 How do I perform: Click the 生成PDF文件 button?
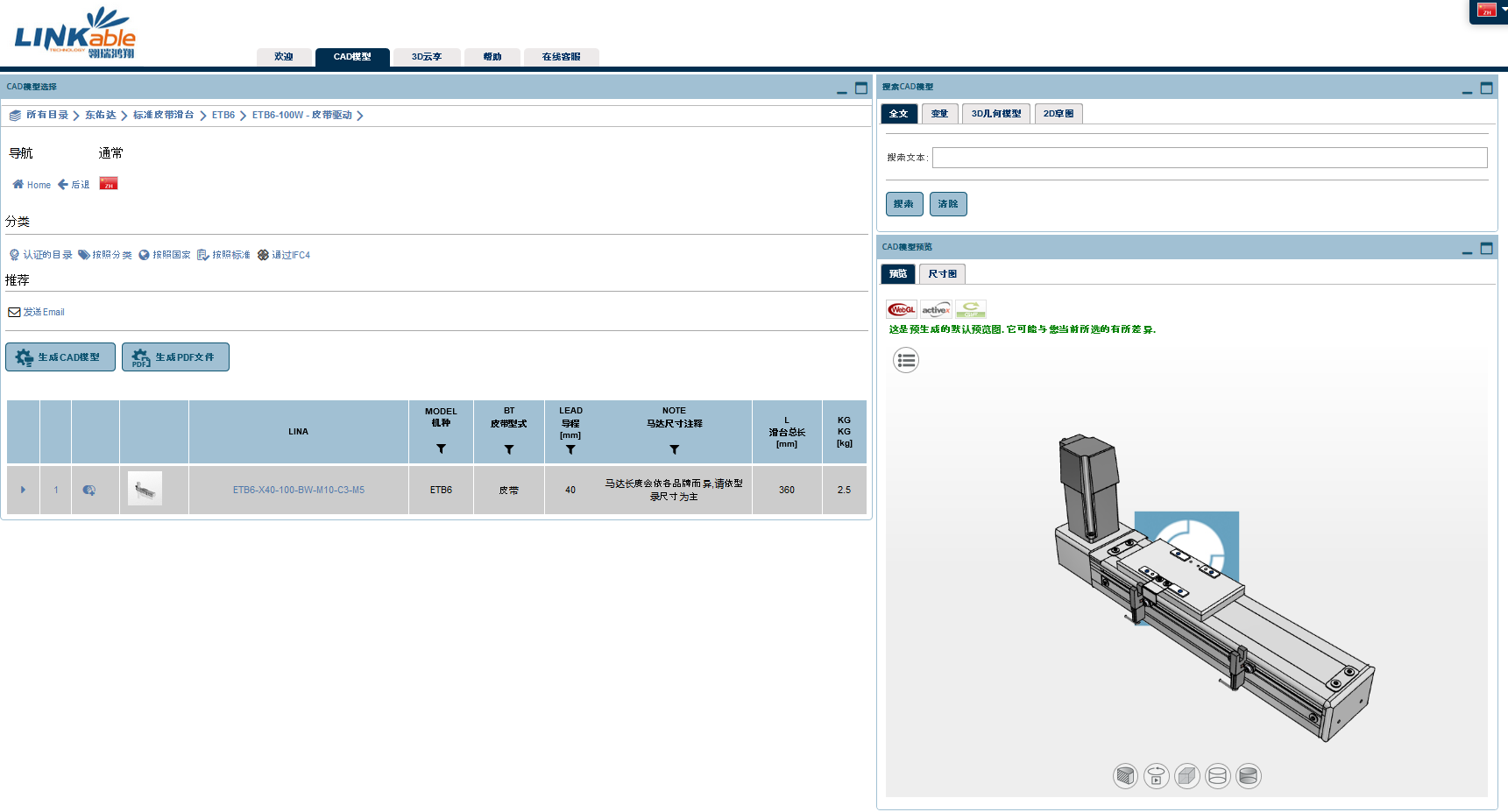point(175,357)
